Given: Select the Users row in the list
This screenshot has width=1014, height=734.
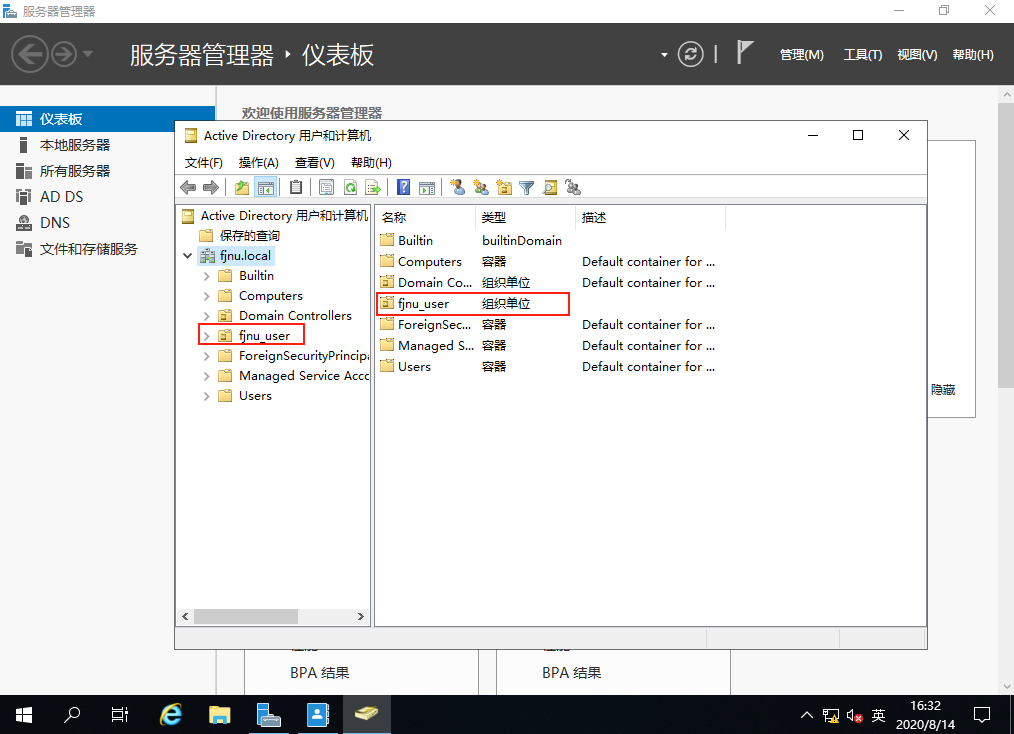Looking at the screenshot, I should pos(547,367).
